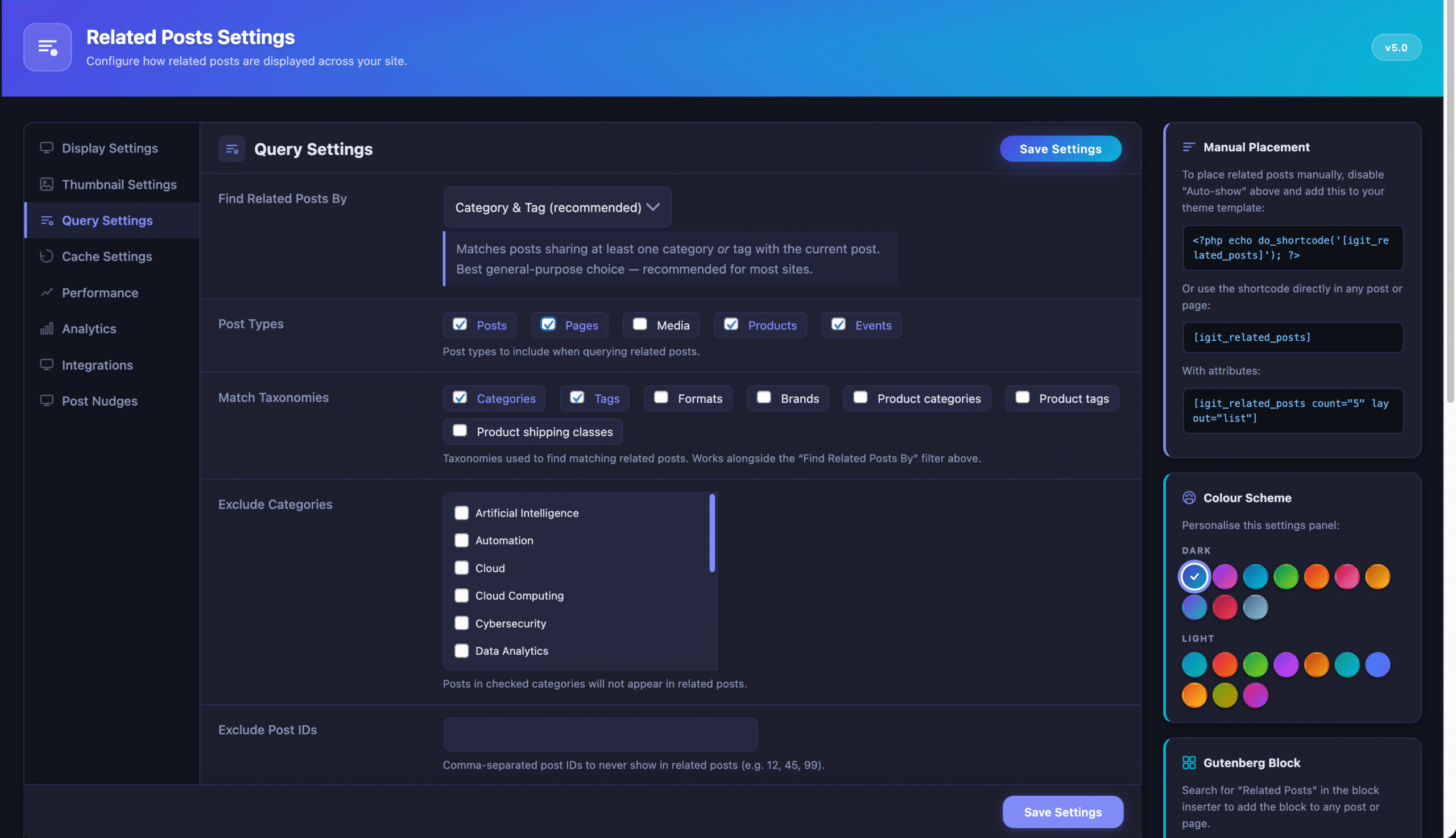Go to the Cache Settings tab
Viewport: 1456px width, 838px height.
[x=112, y=256]
